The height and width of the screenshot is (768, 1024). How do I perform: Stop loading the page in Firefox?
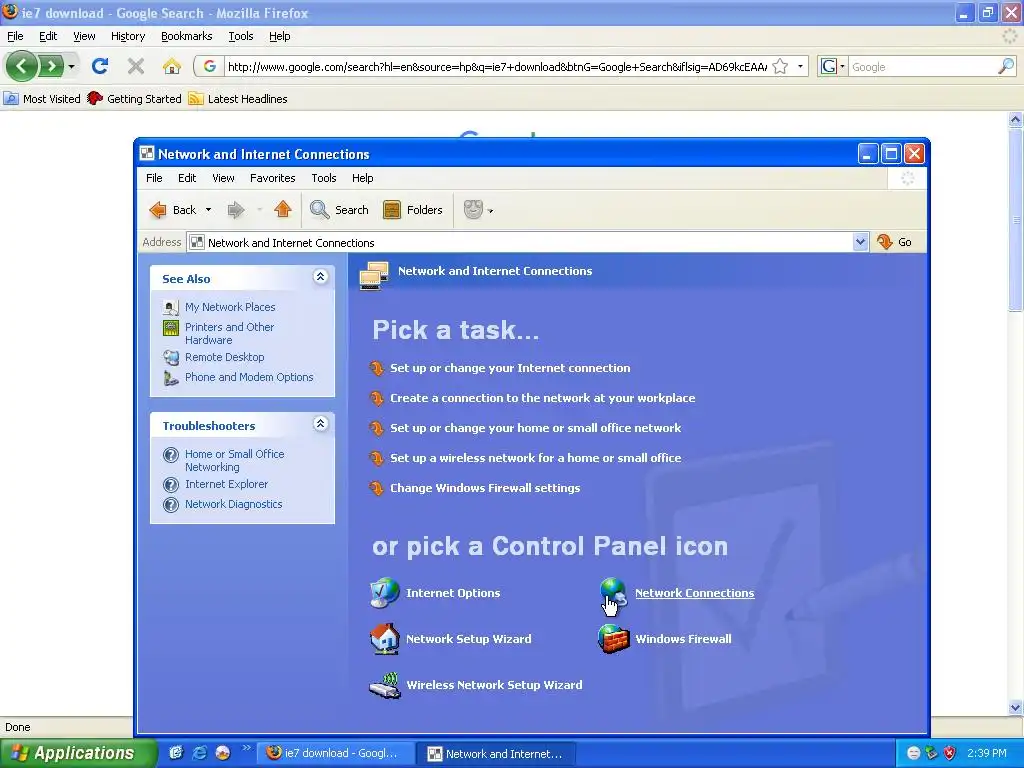coord(136,66)
